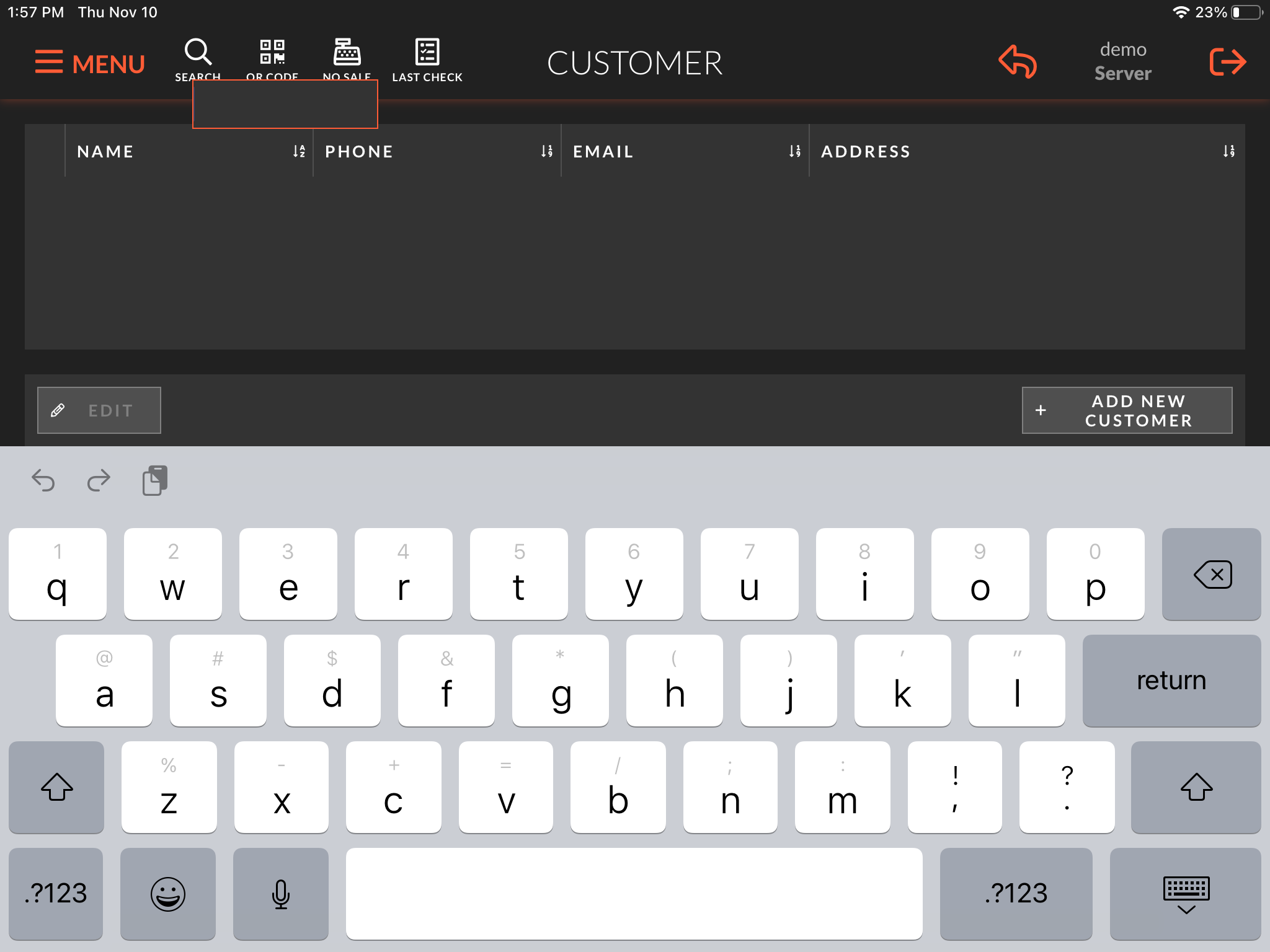
Task: Select the demo Server user label
Action: [1122, 61]
